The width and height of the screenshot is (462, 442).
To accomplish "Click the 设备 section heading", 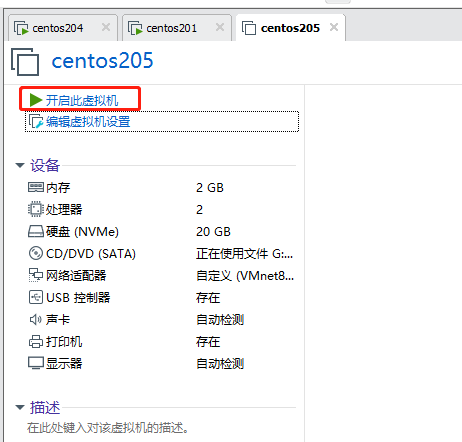I will click(x=45, y=165).
